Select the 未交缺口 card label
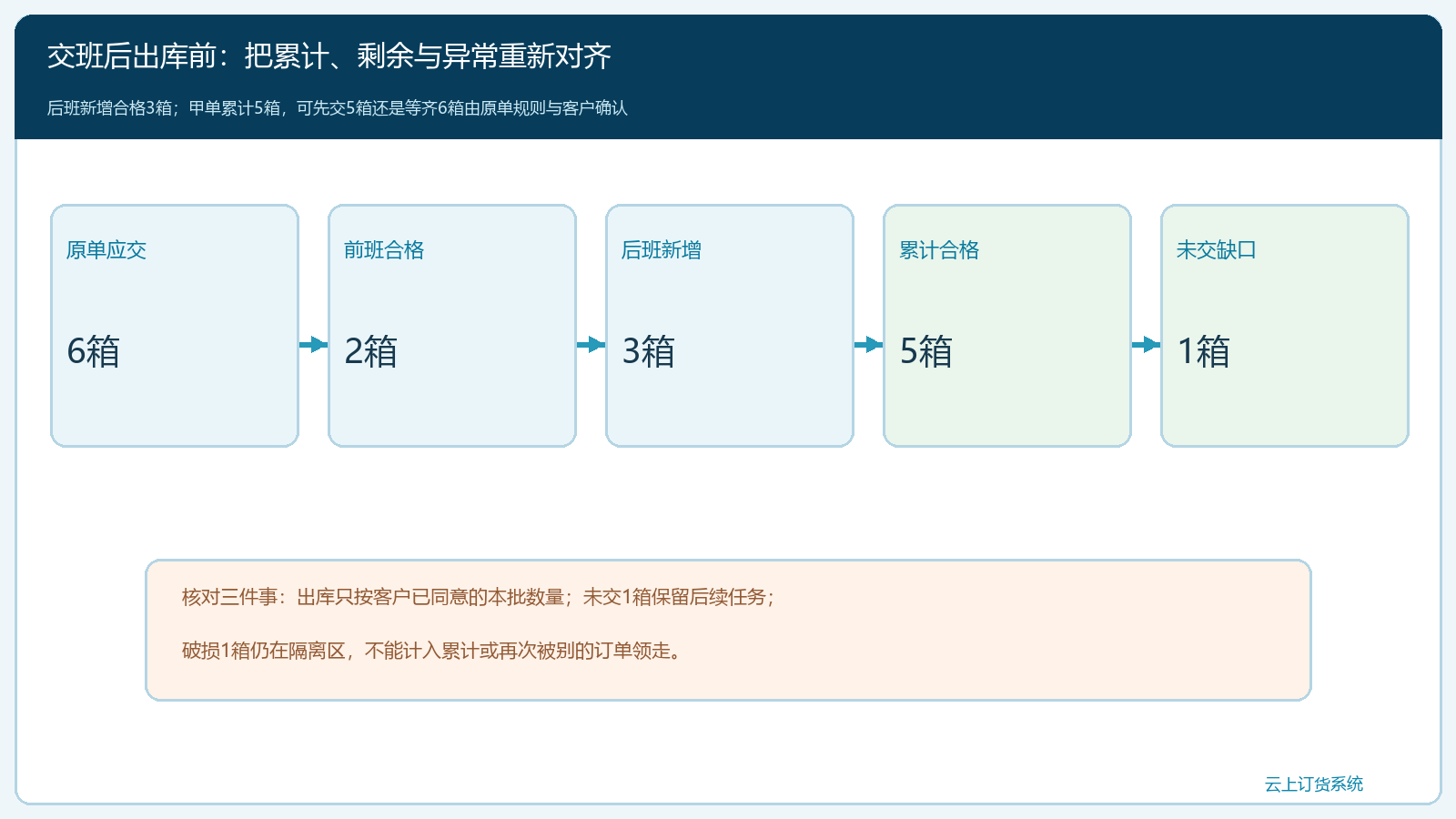This screenshot has width=1456, height=819. [x=1217, y=250]
